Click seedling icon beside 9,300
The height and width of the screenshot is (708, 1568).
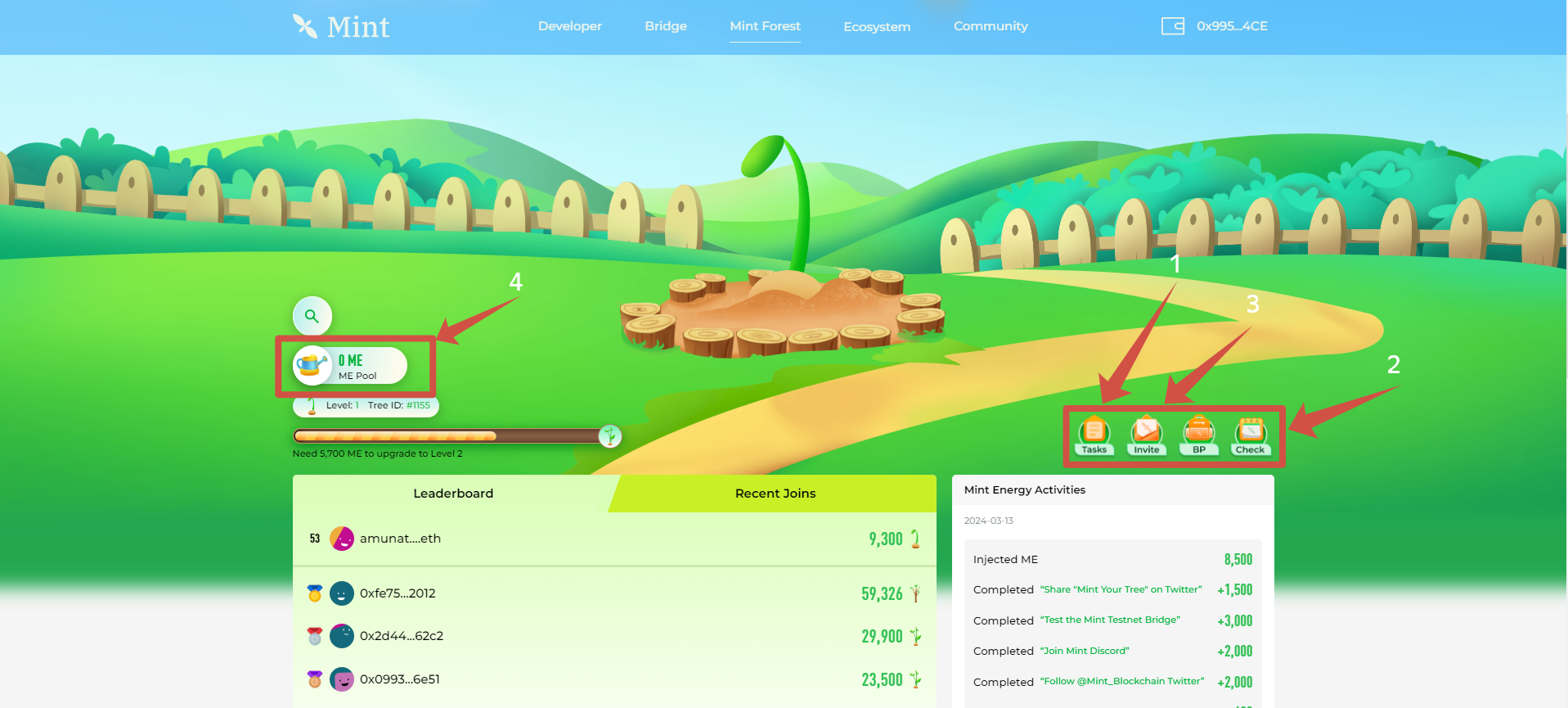(915, 539)
